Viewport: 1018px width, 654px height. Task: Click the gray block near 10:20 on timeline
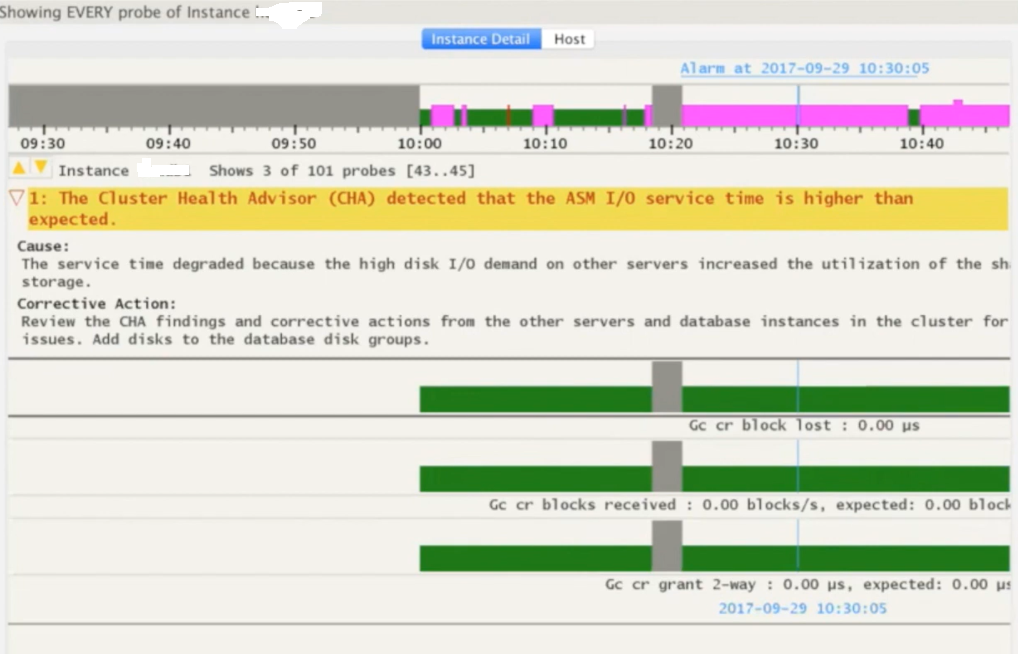tap(666, 105)
